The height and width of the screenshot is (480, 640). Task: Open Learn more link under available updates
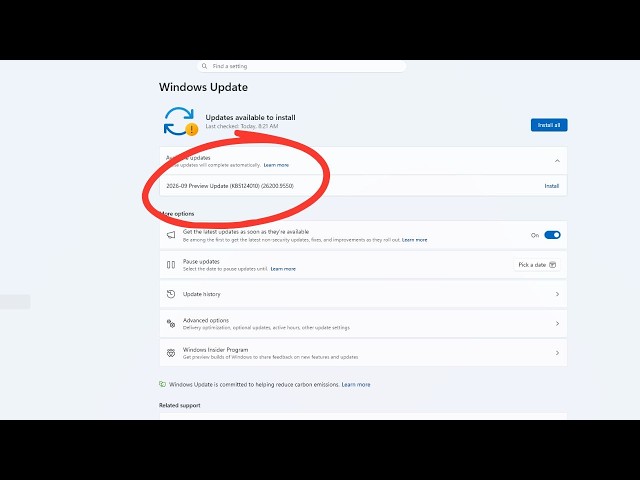276,165
